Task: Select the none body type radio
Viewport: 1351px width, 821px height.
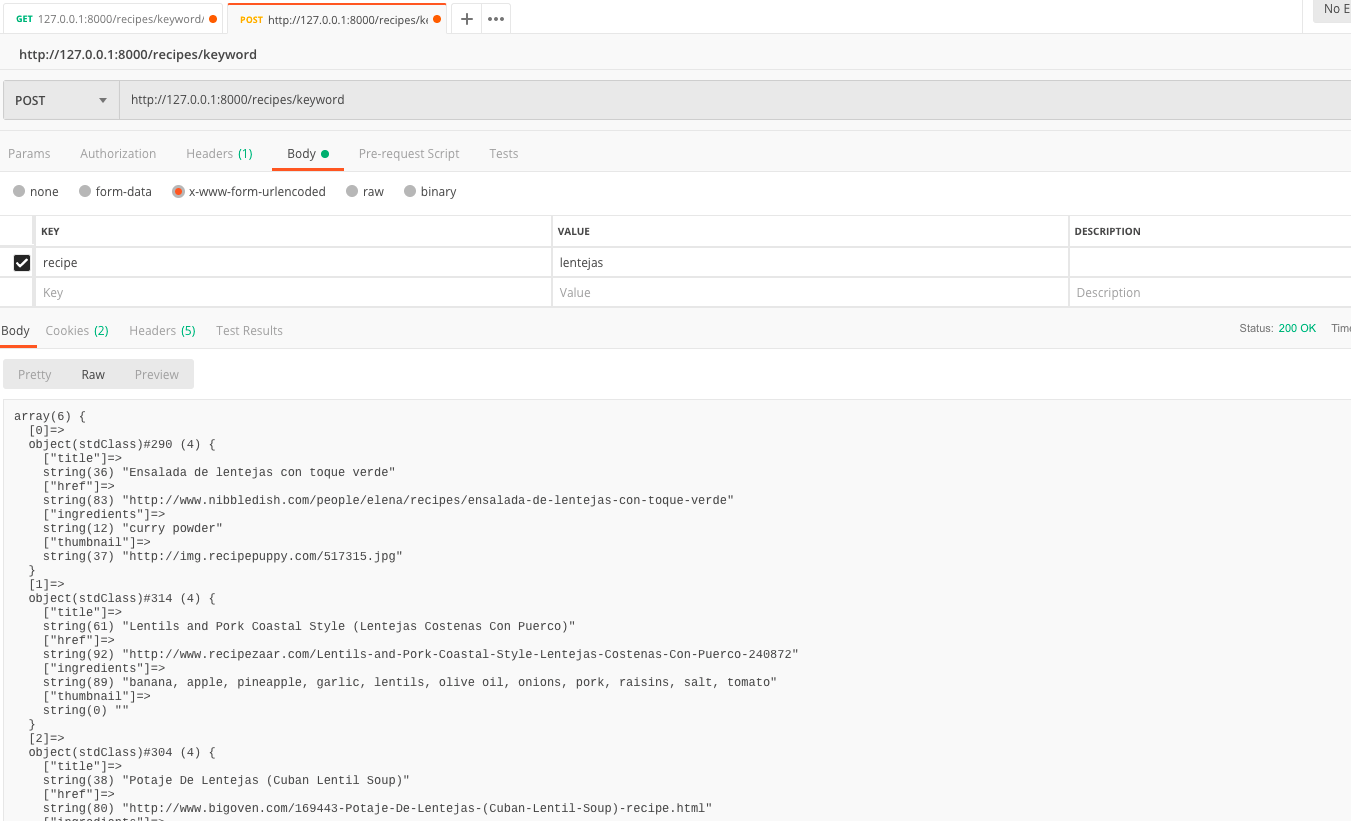Action: click(x=19, y=192)
